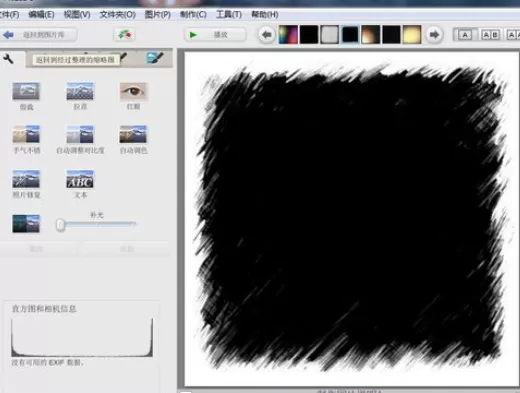
Task: Select the Retouch (照片修复) tool
Action: pyautogui.click(x=26, y=184)
